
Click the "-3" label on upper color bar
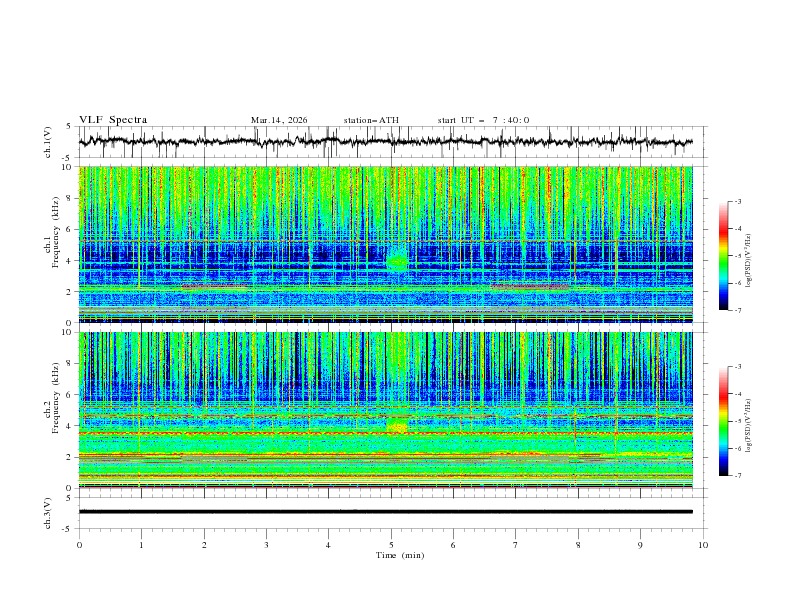click(x=737, y=201)
